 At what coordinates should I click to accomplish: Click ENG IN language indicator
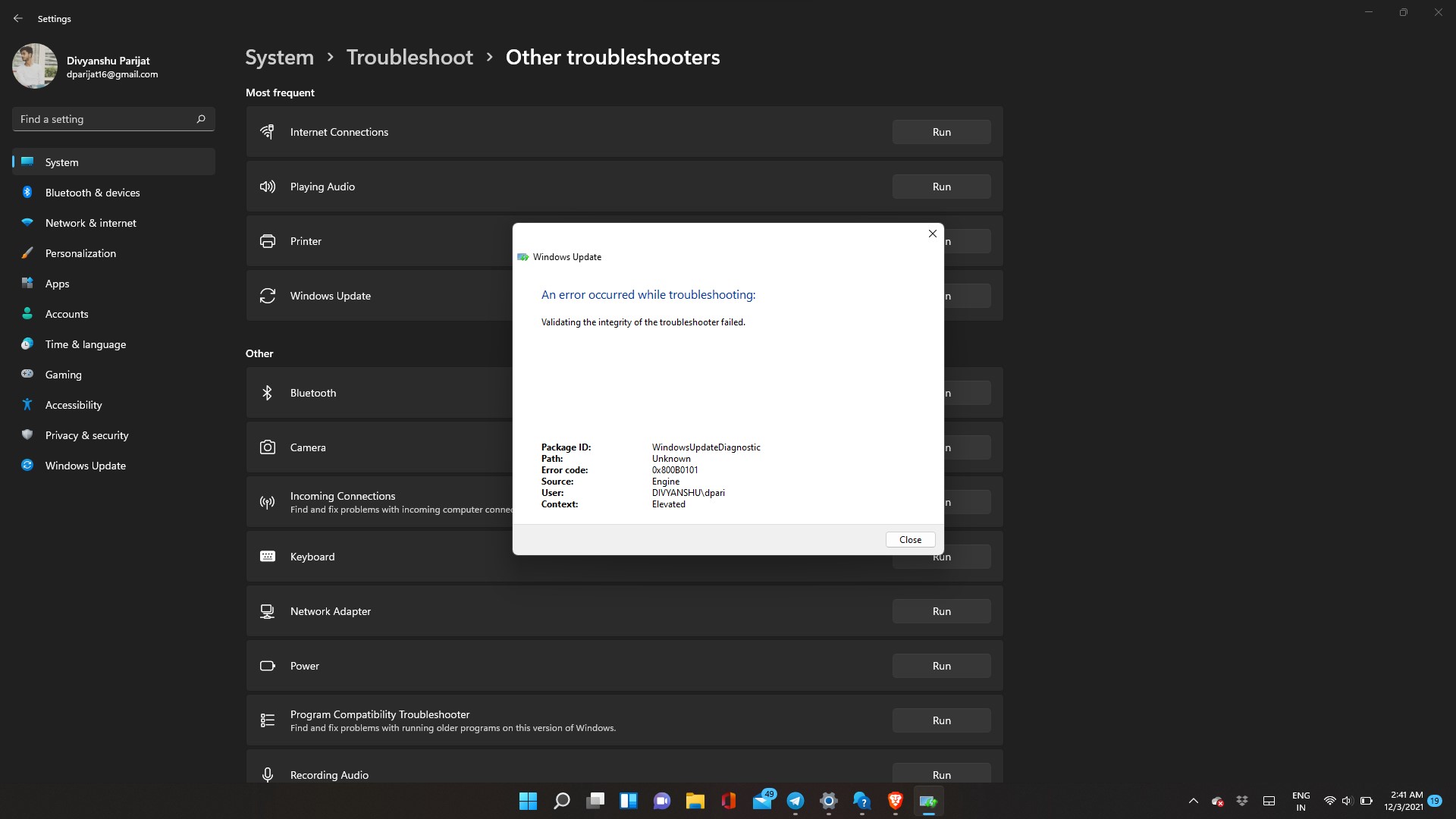click(x=1301, y=801)
